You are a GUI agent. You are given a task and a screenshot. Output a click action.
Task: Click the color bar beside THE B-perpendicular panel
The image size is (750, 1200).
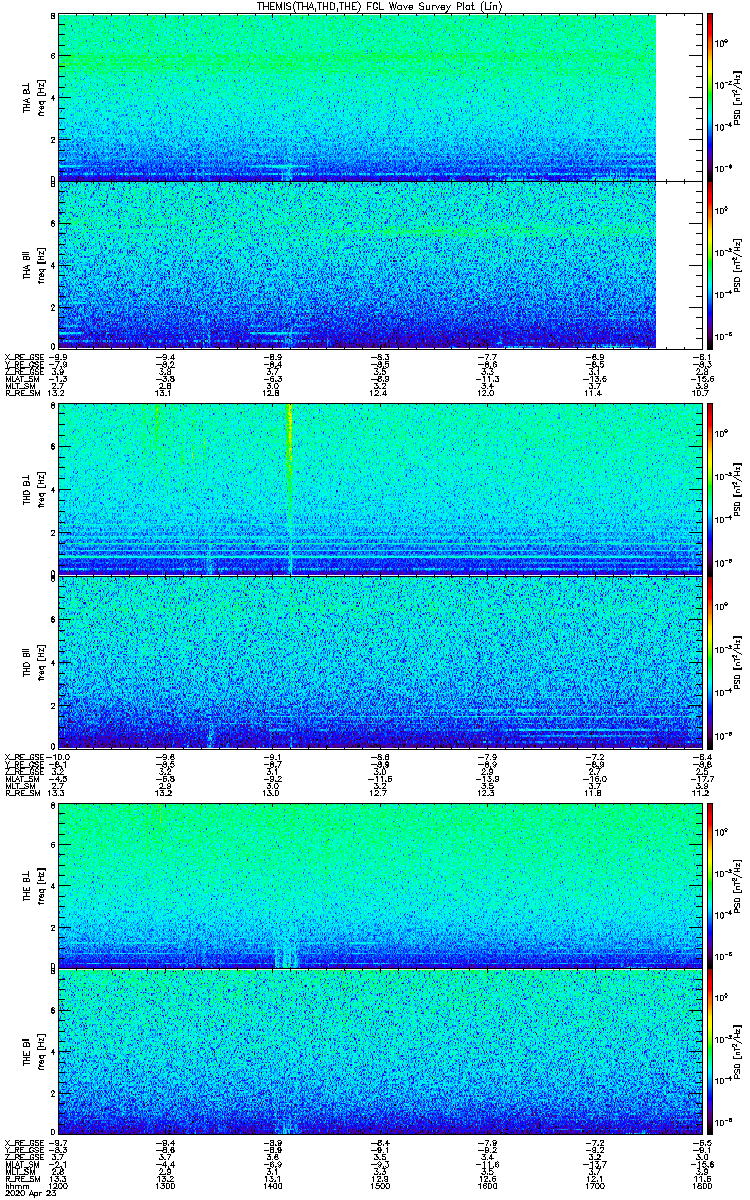pyautogui.click(x=710, y=885)
